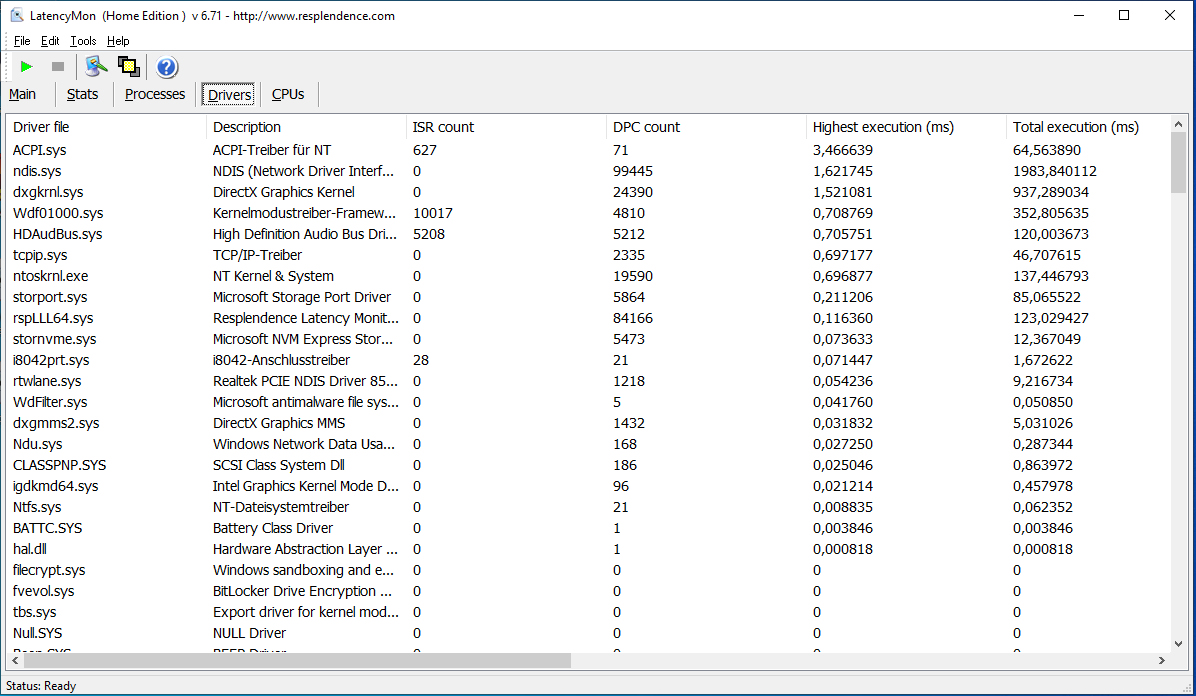
Task: Select the i8042prt.sys driver row
Action: (588, 360)
